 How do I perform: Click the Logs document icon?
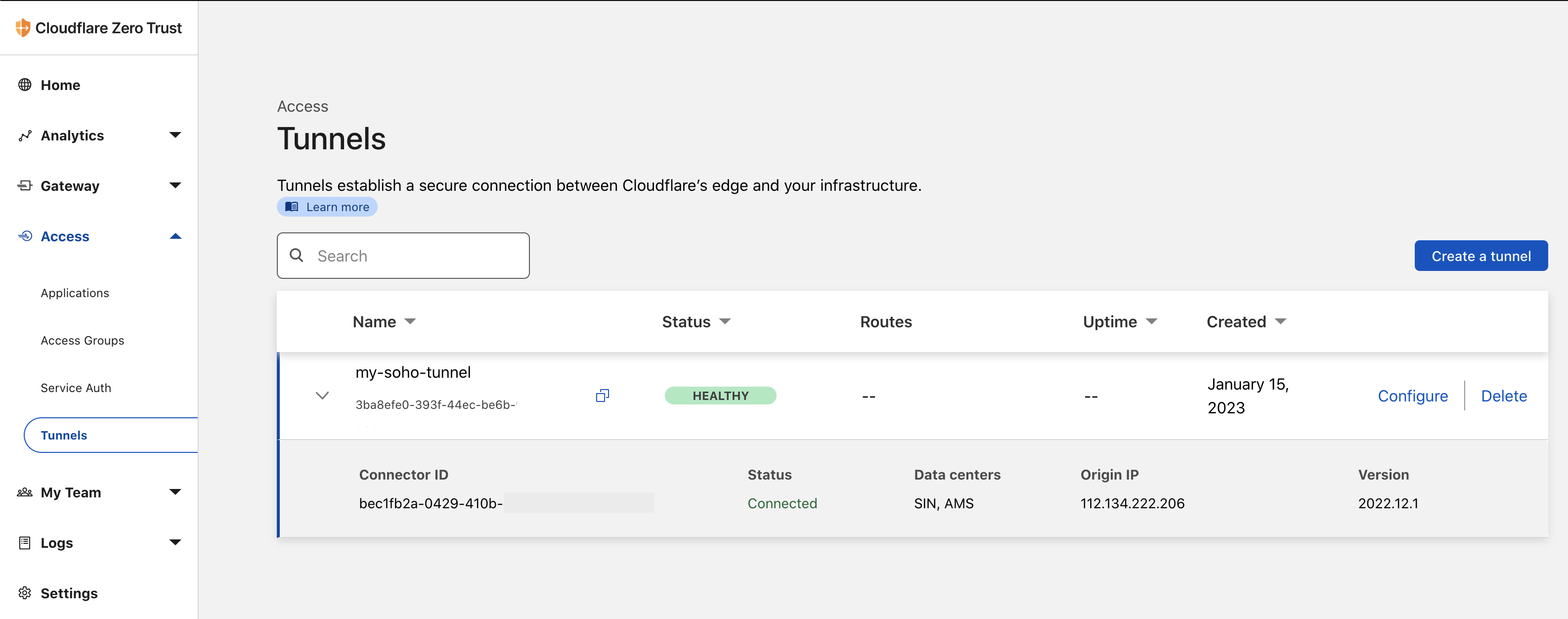(25, 542)
